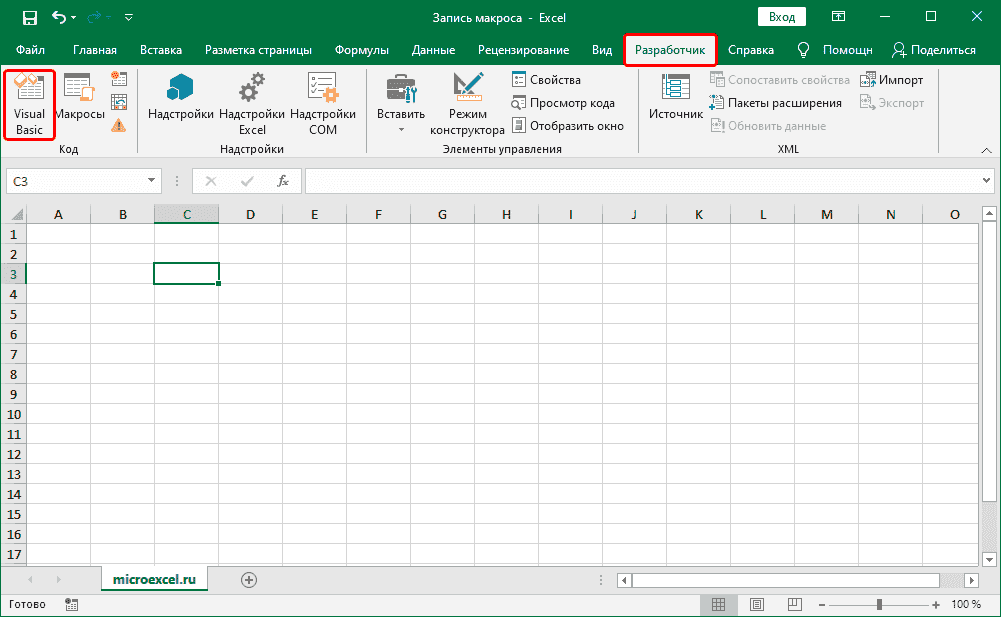The image size is (1001, 617).
Task: Toggle Режим конструктора on
Action: [x=468, y=104]
